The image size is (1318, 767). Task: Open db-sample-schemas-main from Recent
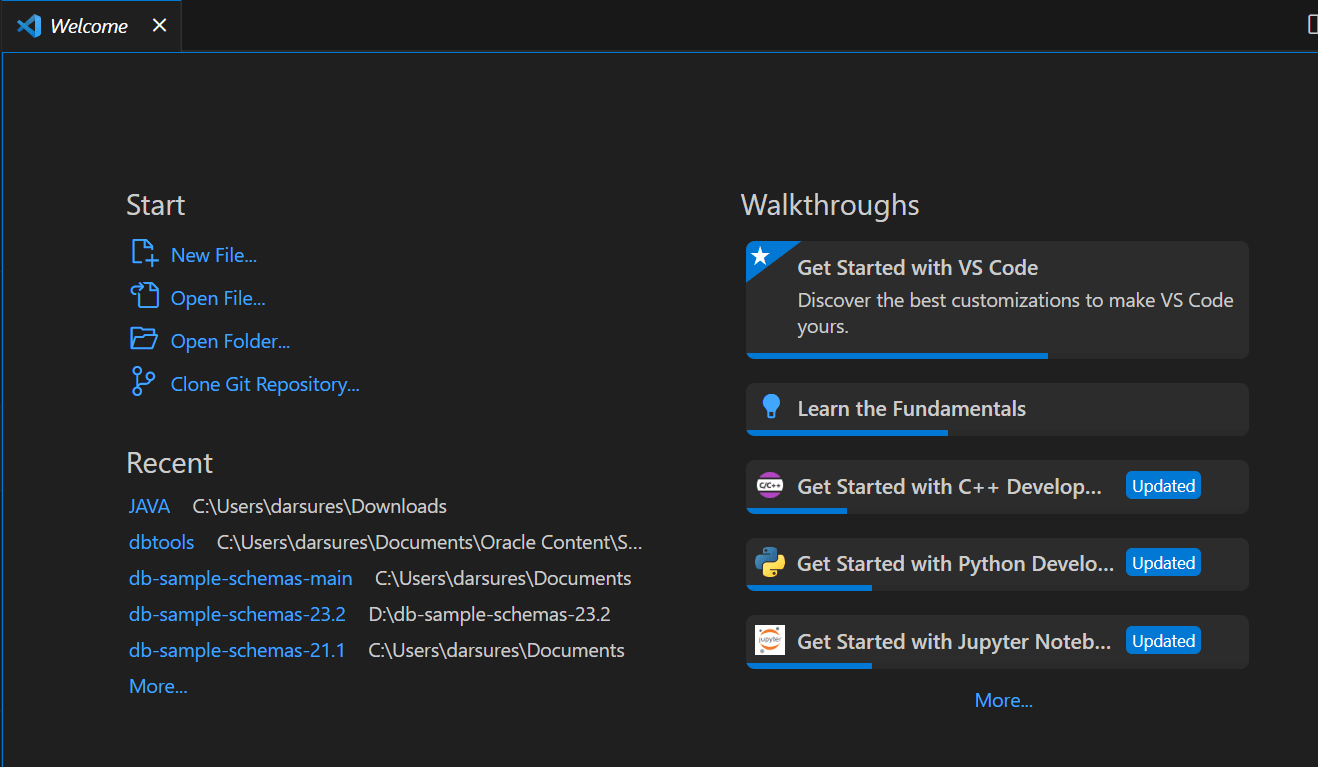pyautogui.click(x=240, y=577)
